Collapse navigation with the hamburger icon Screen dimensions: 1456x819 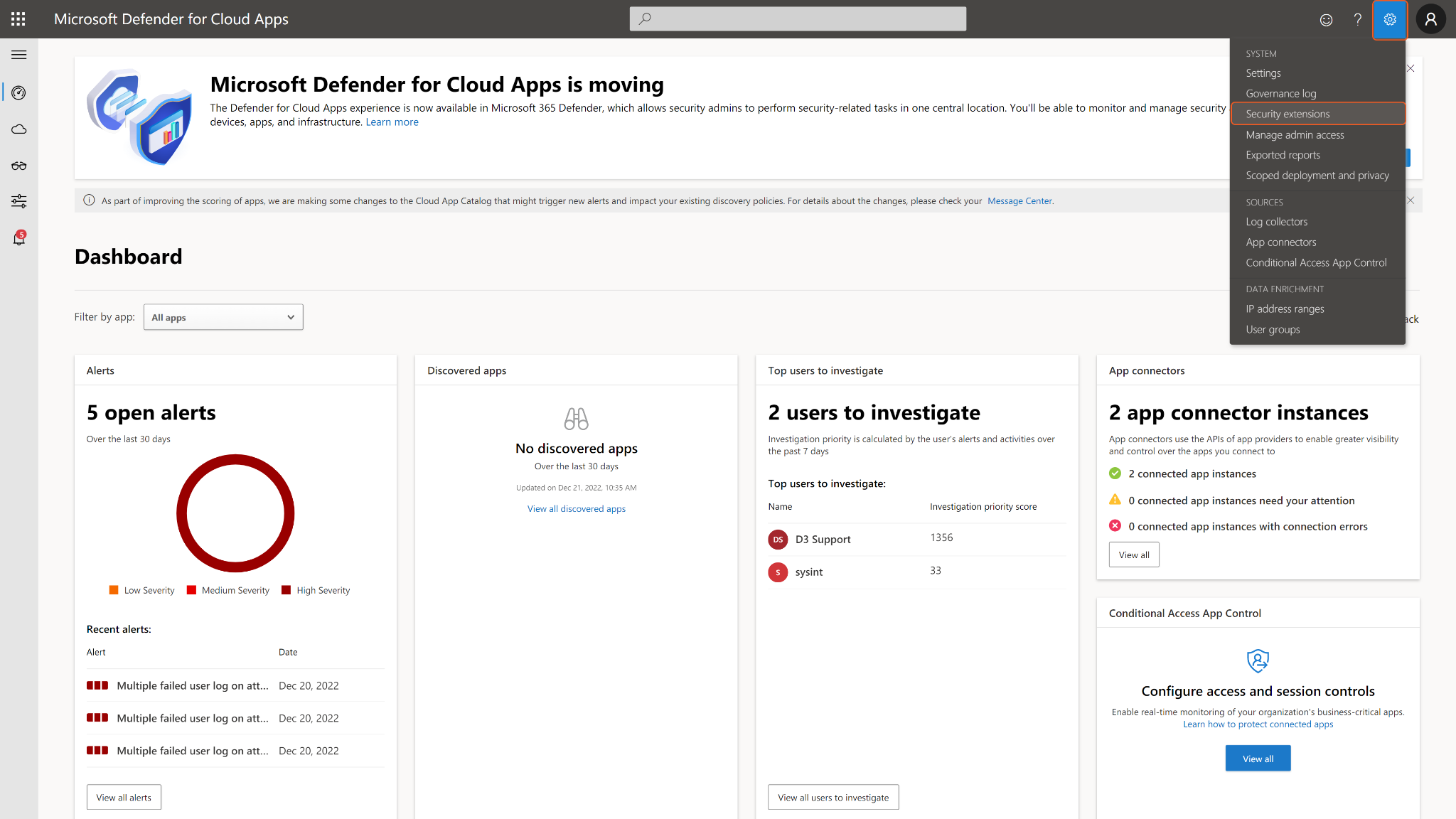pos(19,54)
